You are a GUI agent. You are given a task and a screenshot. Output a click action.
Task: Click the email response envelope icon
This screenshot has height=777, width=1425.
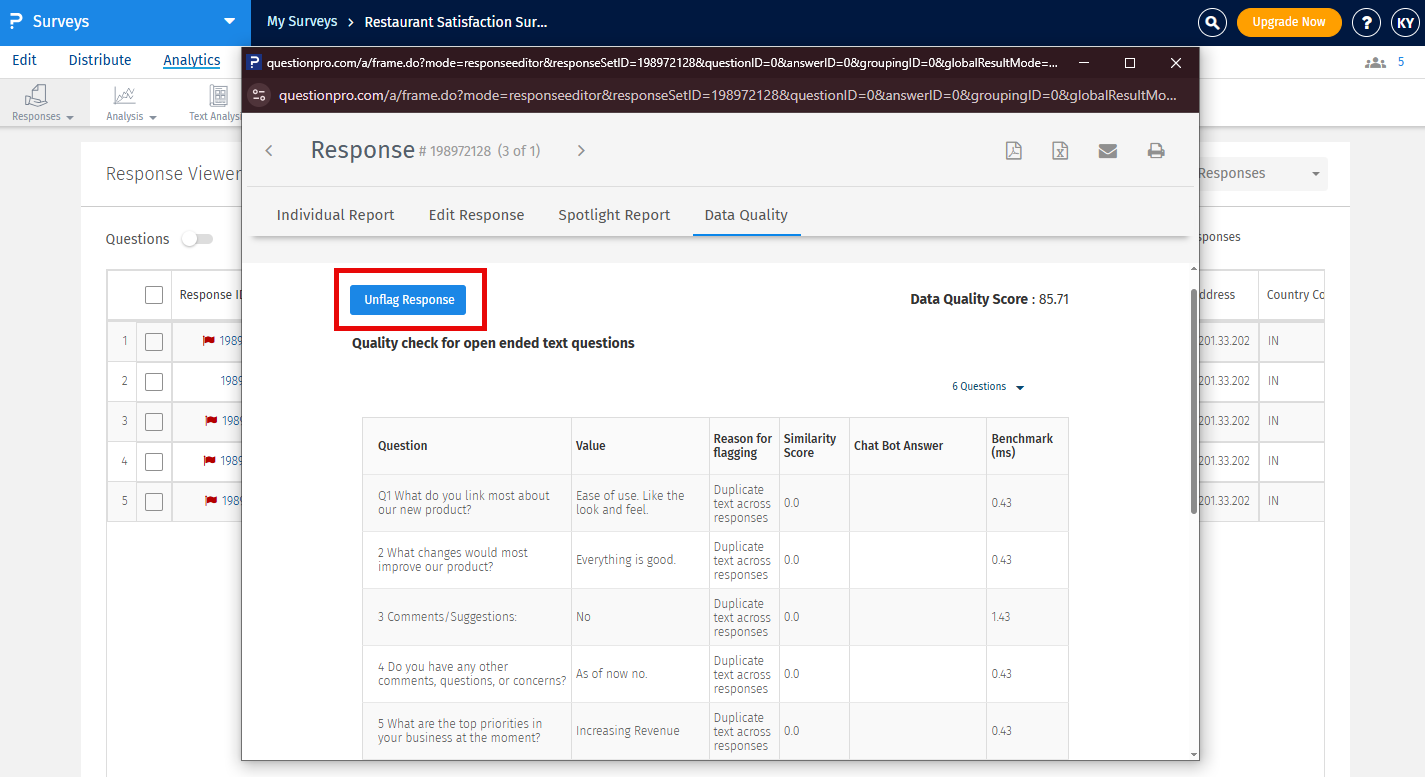pyautogui.click(x=1107, y=151)
